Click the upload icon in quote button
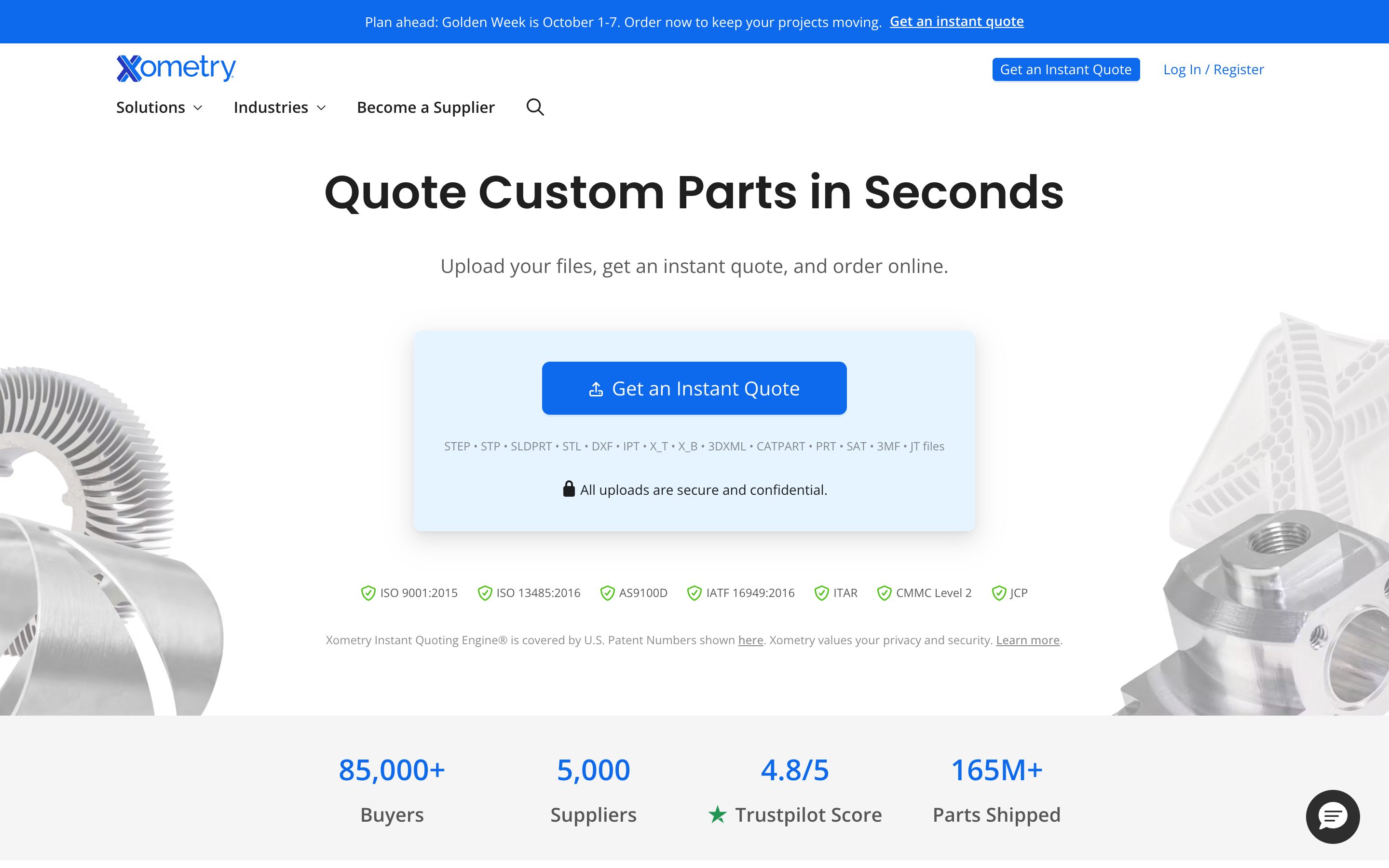Viewport: 1389px width, 868px height. [596, 389]
